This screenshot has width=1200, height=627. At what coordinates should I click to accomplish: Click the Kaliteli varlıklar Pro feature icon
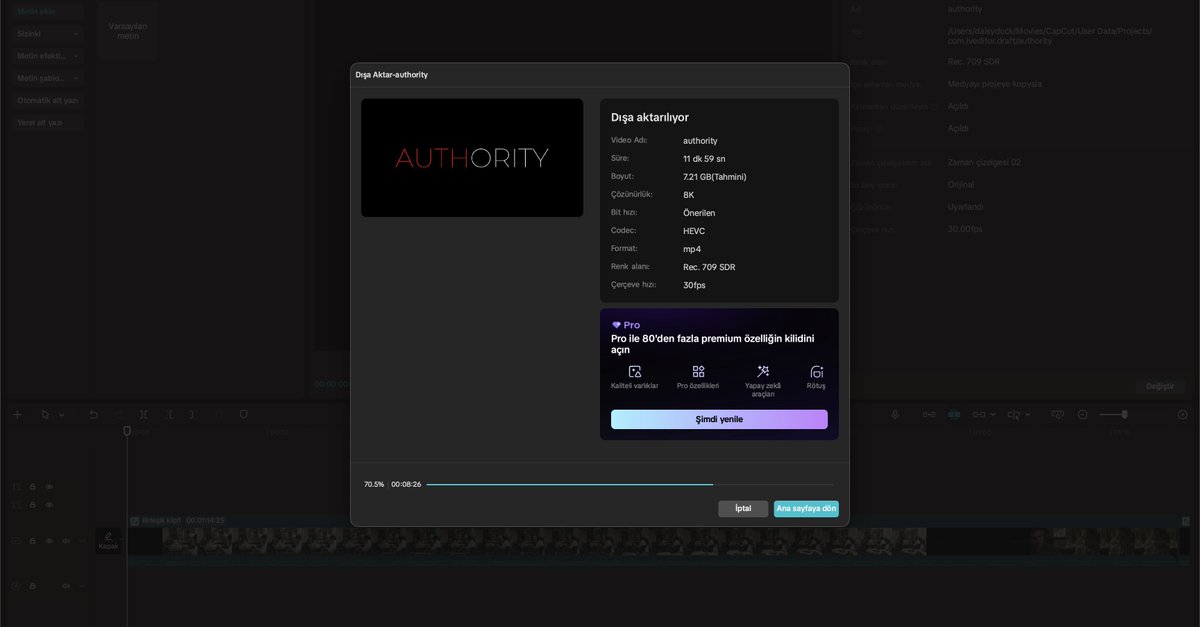[x=634, y=371]
